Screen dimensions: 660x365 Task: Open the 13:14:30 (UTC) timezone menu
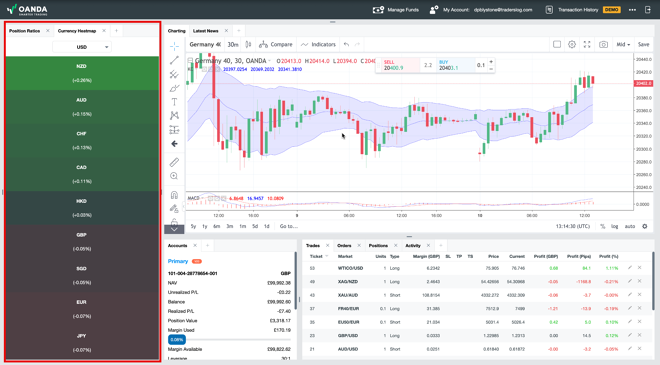[x=572, y=226]
